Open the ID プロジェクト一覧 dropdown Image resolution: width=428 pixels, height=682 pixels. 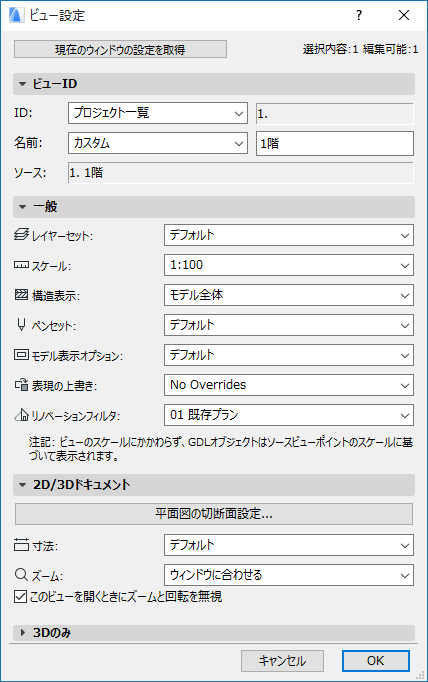pyautogui.click(x=158, y=113)
